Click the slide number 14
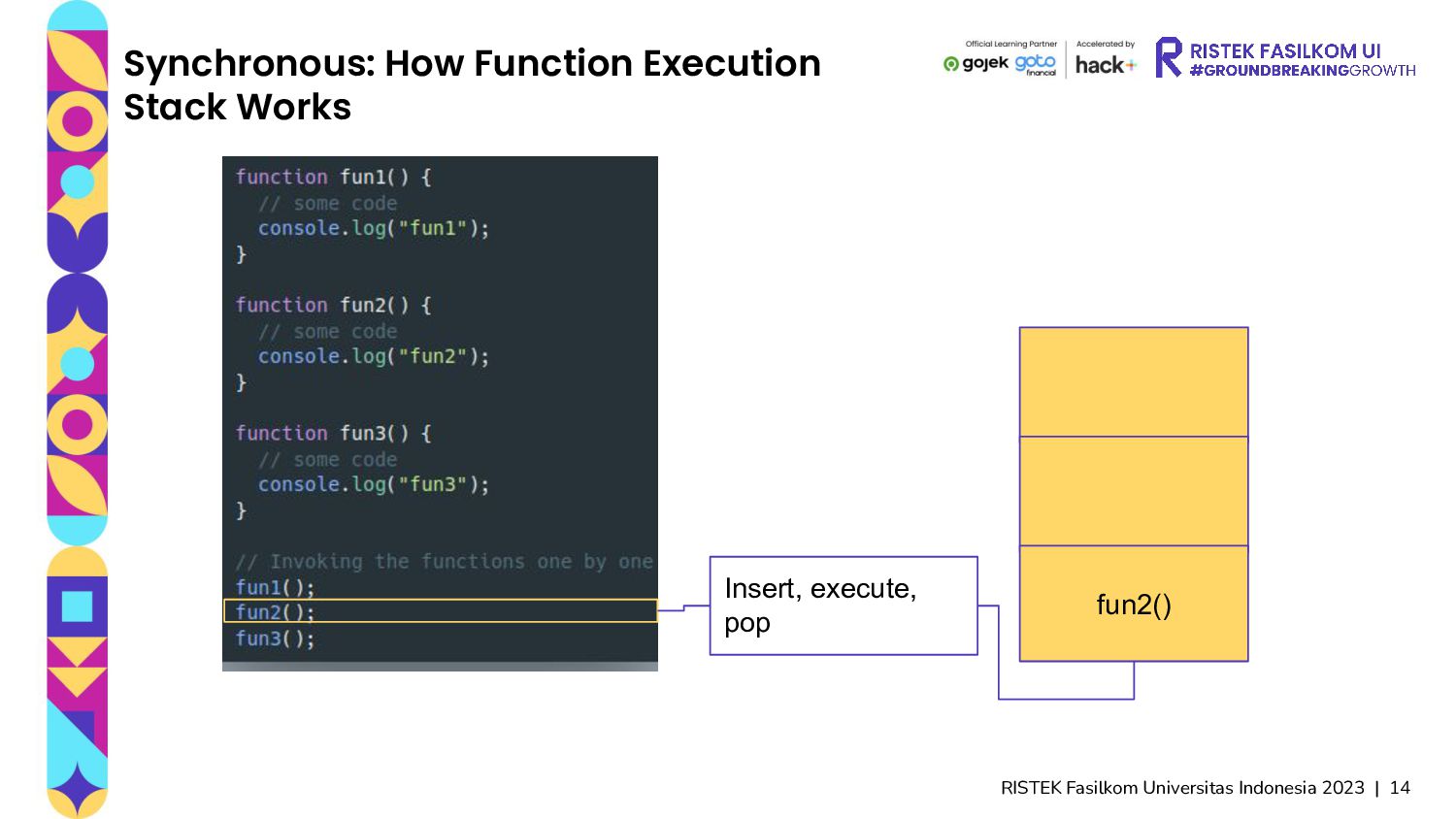Viewport: 1456px width, 819px height. point(1400,788)
